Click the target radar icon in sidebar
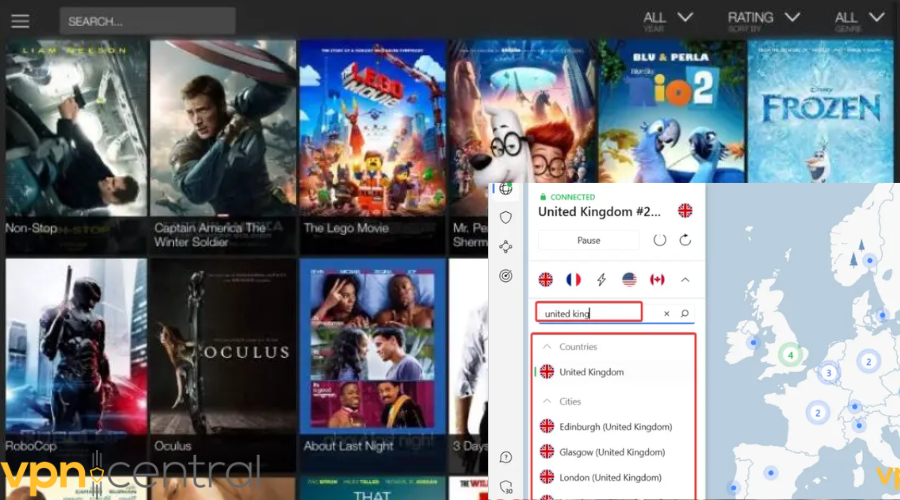This screenshot has height=500, width=900. tap(506, 275)
